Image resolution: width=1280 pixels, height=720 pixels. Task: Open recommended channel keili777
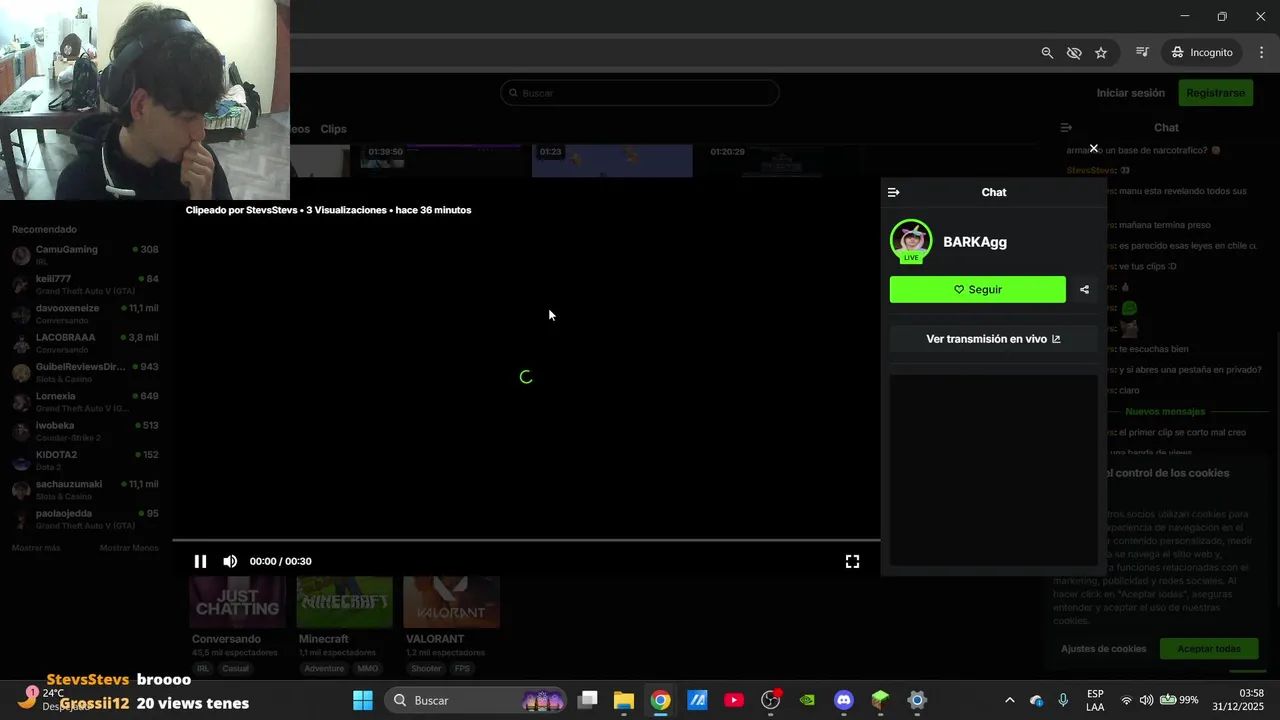pos(85,284)
